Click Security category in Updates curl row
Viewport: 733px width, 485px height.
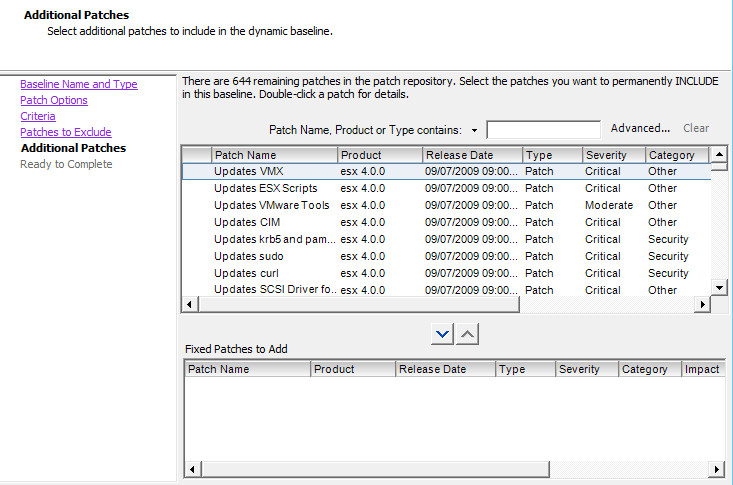(x=668, y=273)
